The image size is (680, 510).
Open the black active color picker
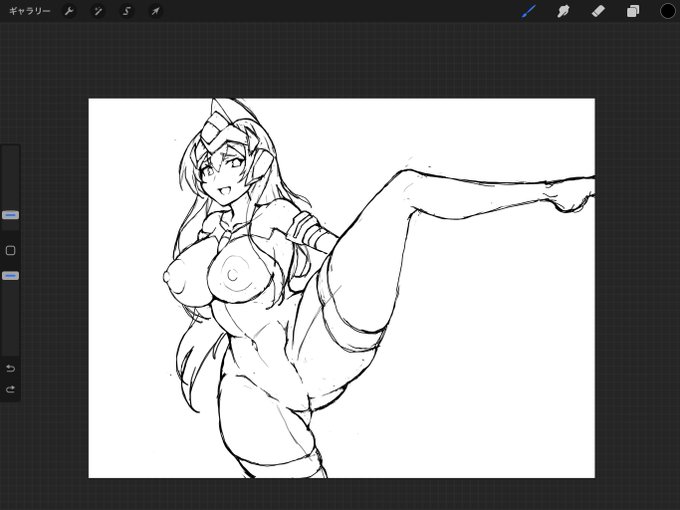[667, 11]
